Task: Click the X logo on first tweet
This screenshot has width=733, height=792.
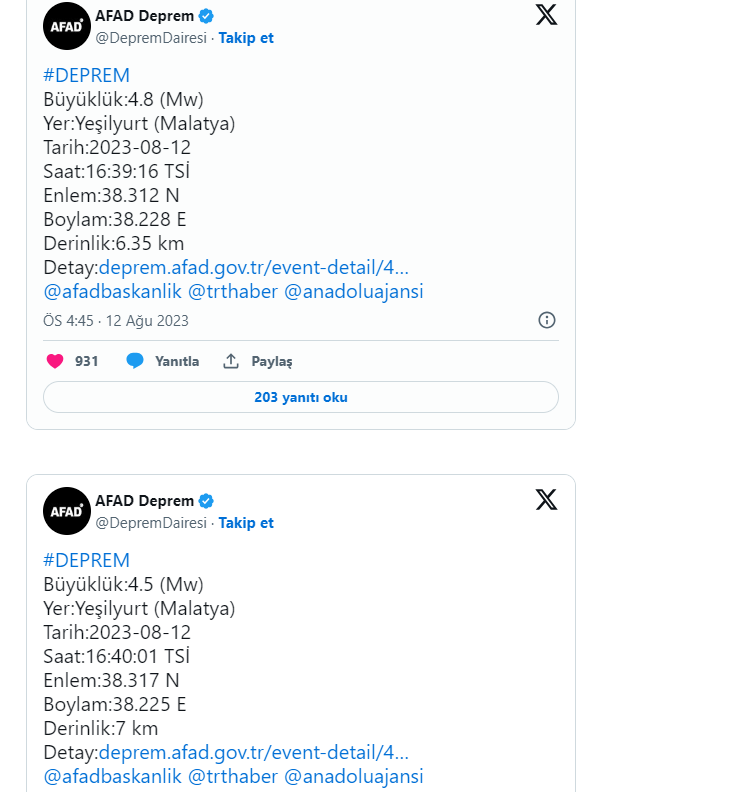Action: [x=546, y=15]
